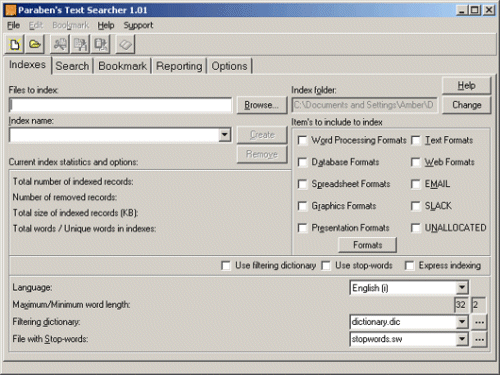Check the EMAIL checkbox

pyautogui.click(x=416, y=184)
